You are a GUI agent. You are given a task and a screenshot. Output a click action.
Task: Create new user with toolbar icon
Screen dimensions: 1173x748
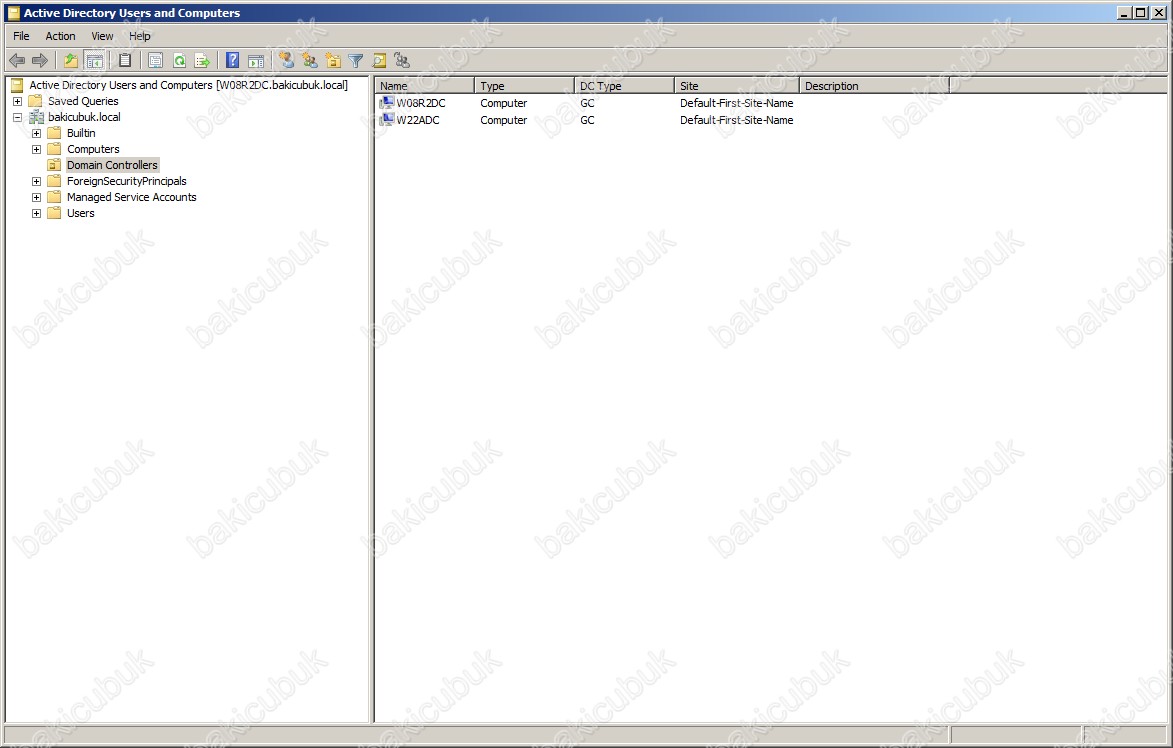(x=287, y=61)
